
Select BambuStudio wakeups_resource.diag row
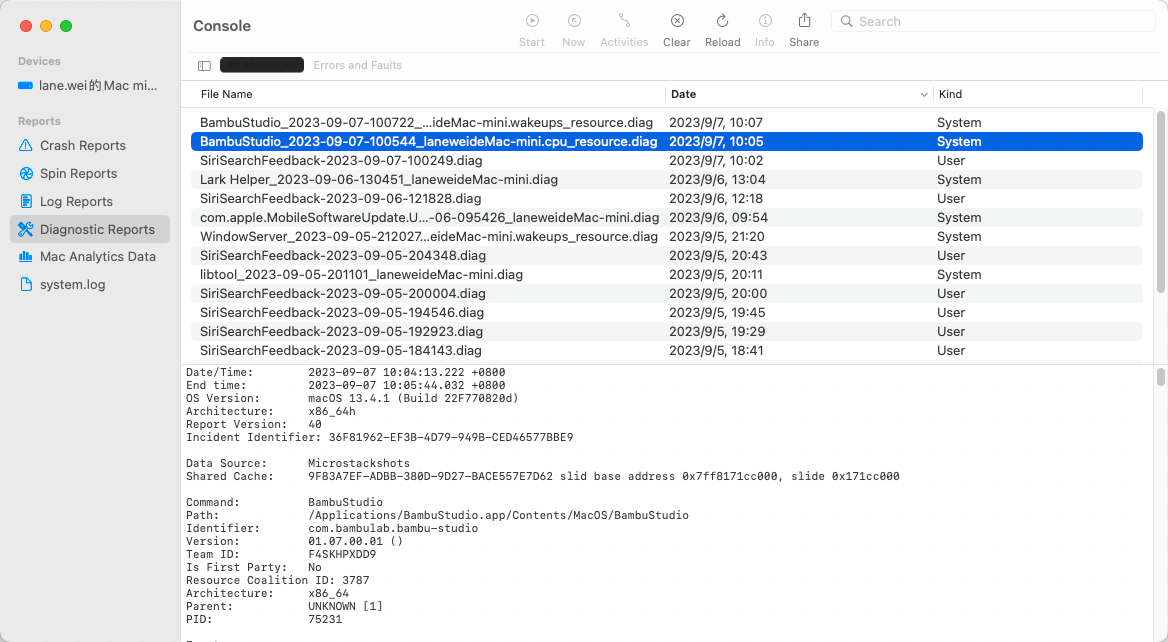[667, 122]
